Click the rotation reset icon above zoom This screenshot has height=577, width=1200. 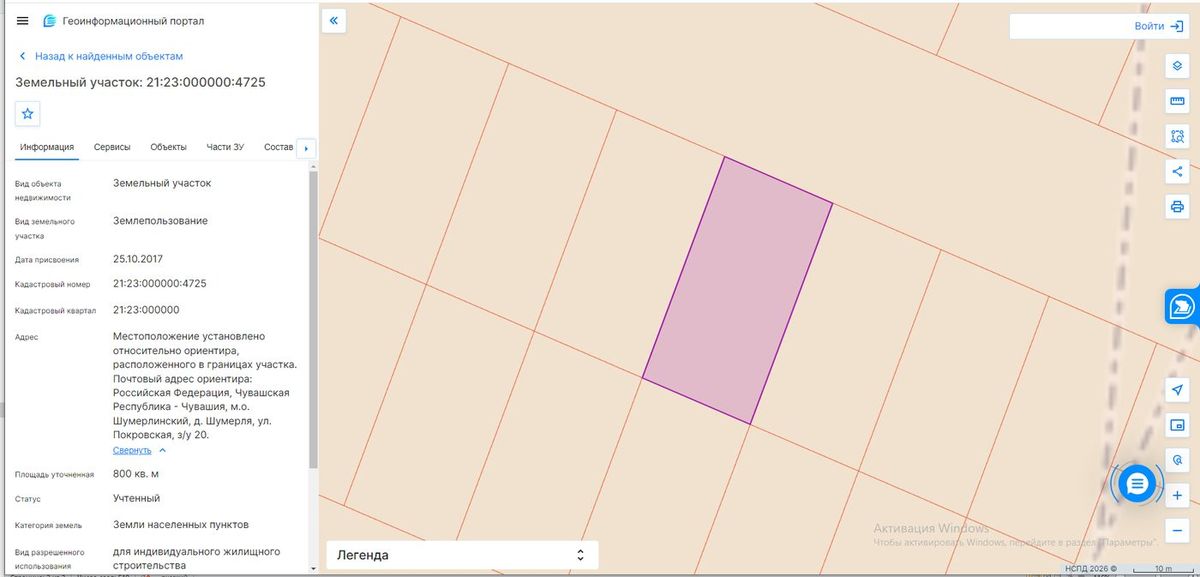1177,460
